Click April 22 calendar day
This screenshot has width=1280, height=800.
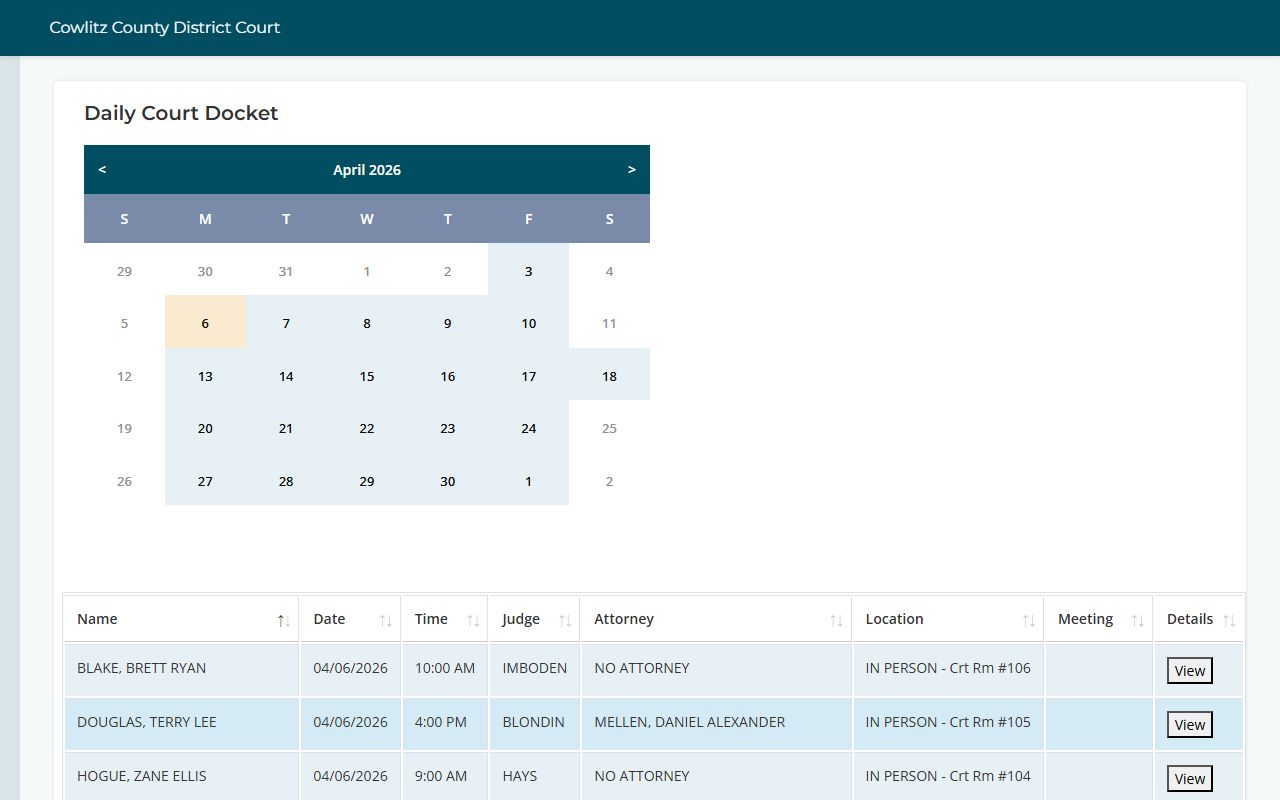(367, 428)
